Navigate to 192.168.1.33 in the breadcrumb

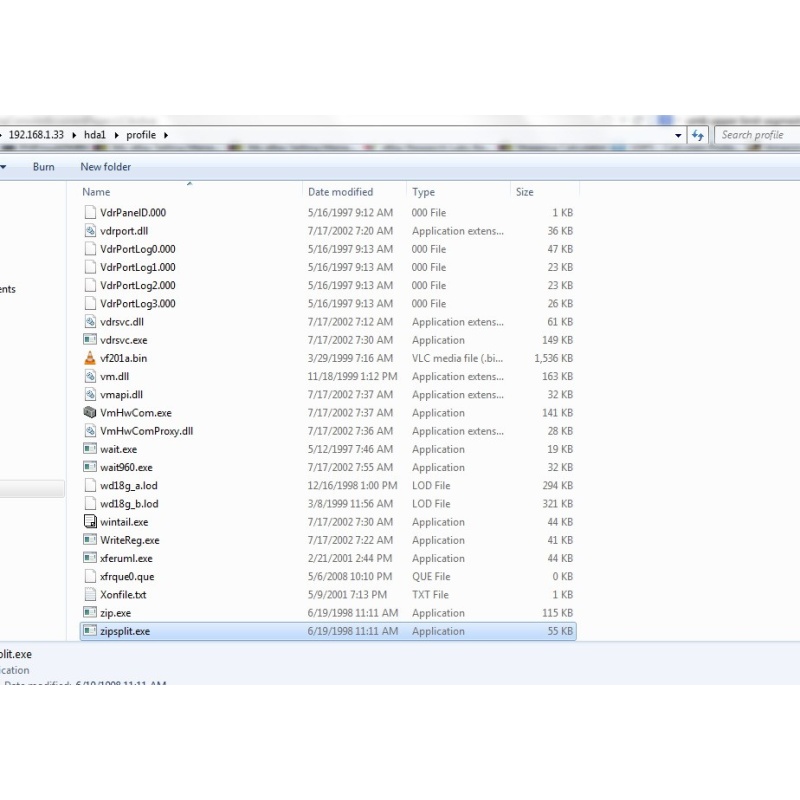(x=36, y=135)
